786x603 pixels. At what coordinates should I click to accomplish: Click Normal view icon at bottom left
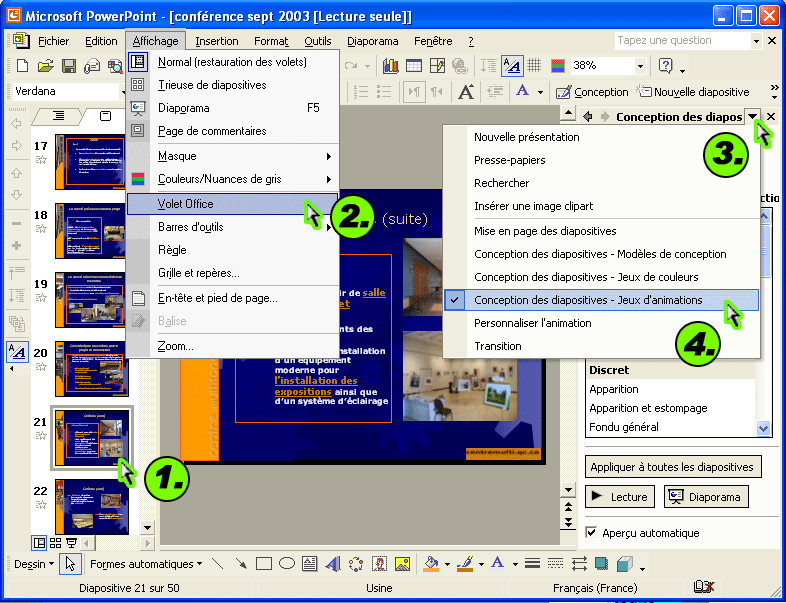(x=39, y=542)
